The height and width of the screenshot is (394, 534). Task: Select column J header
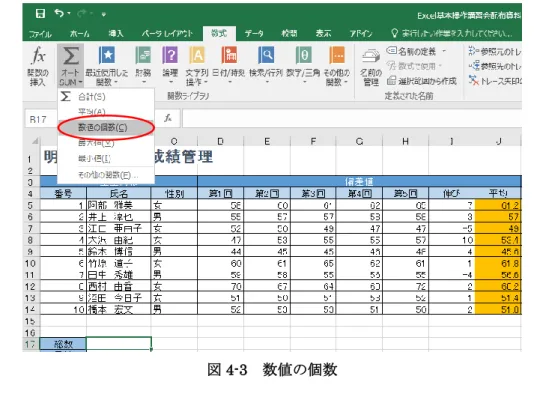[498, 141]
